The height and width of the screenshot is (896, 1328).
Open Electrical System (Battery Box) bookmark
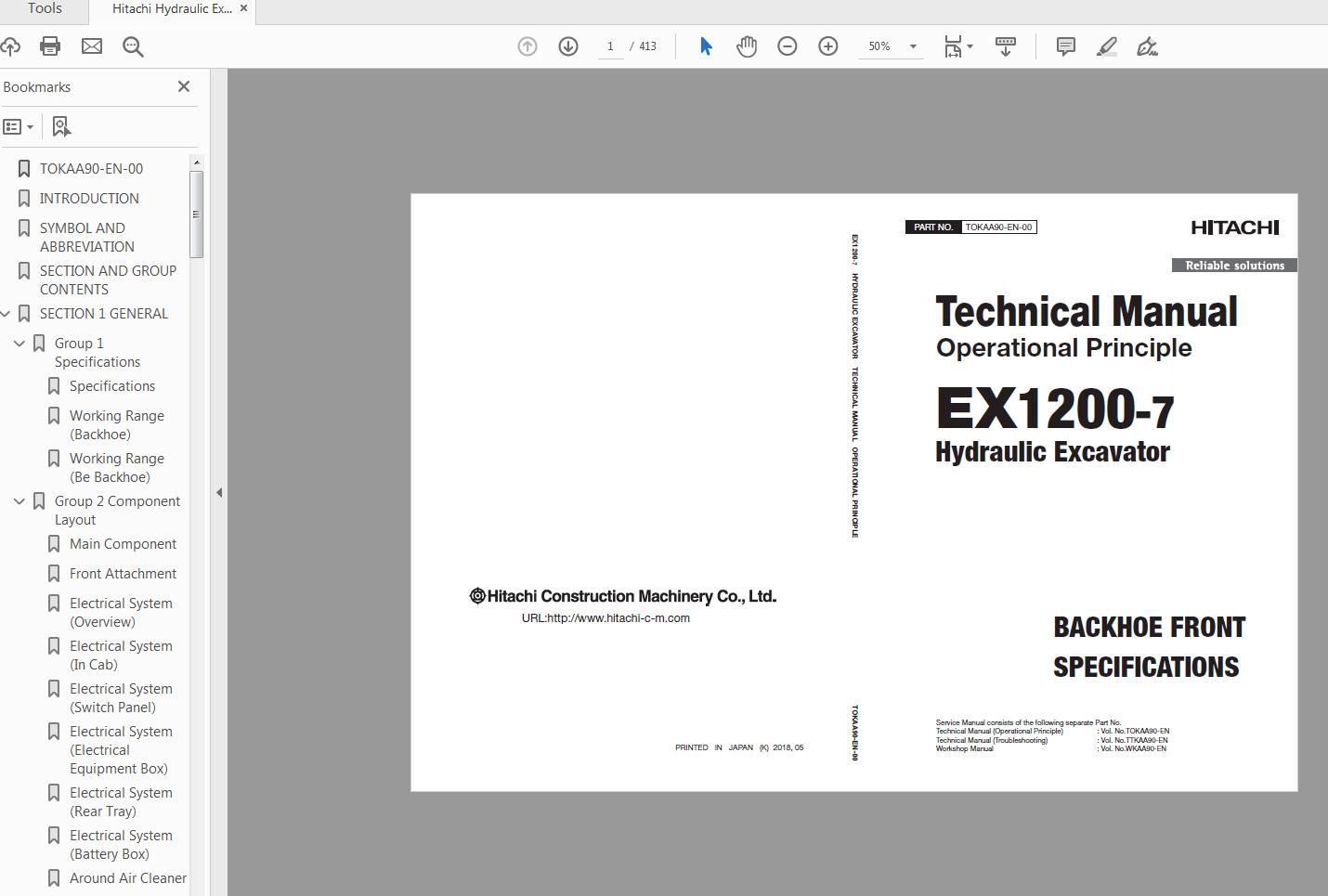[121, 845]
